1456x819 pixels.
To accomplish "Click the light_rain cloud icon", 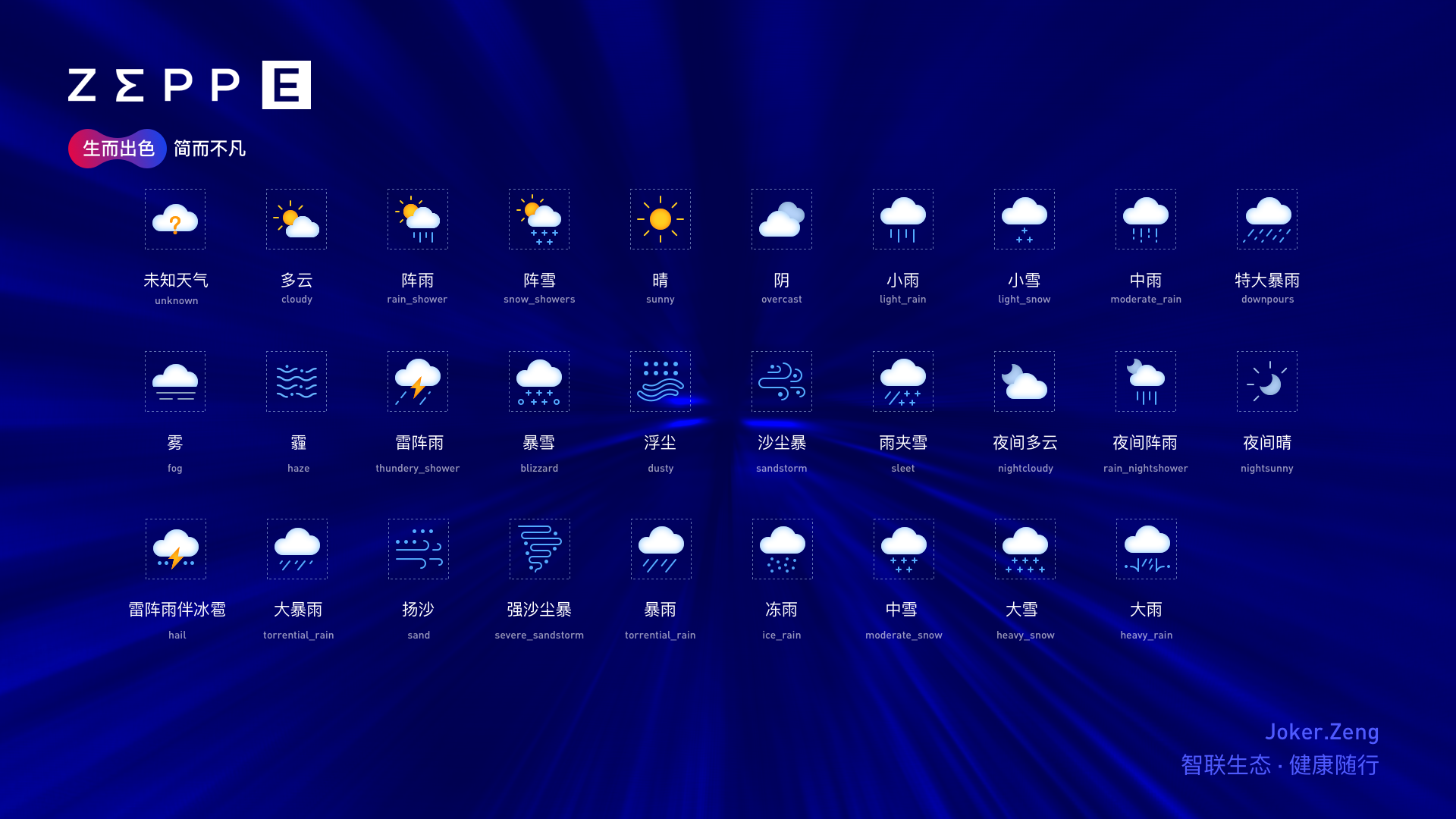I will [903, 219].
